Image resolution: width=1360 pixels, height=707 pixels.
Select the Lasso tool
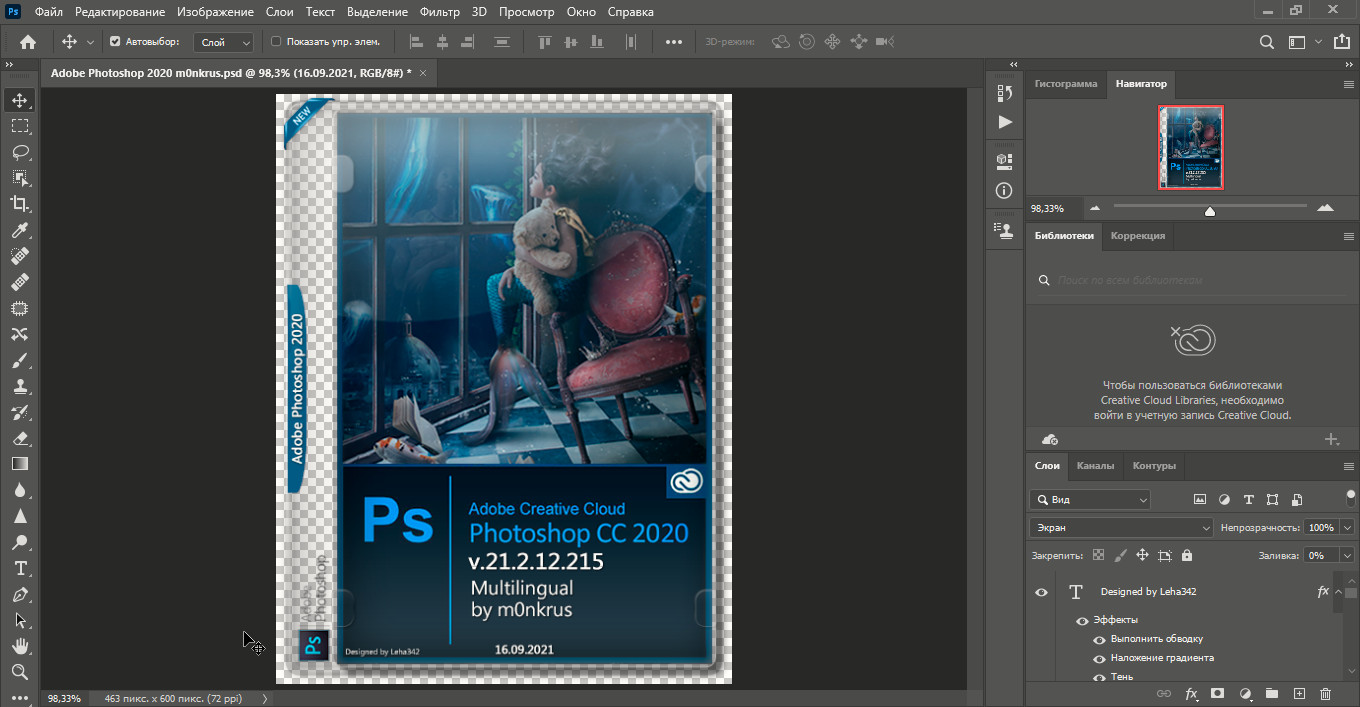click(20, 152)
